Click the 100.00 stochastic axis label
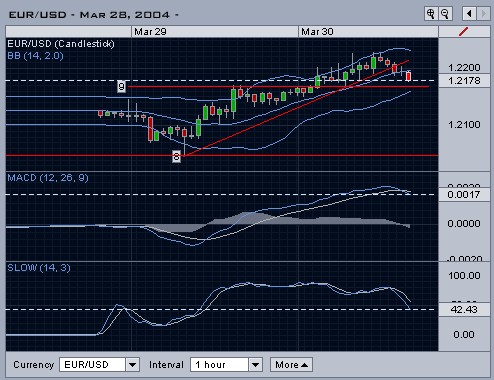This screenshot has width=494, height=380. pos(464,276)
